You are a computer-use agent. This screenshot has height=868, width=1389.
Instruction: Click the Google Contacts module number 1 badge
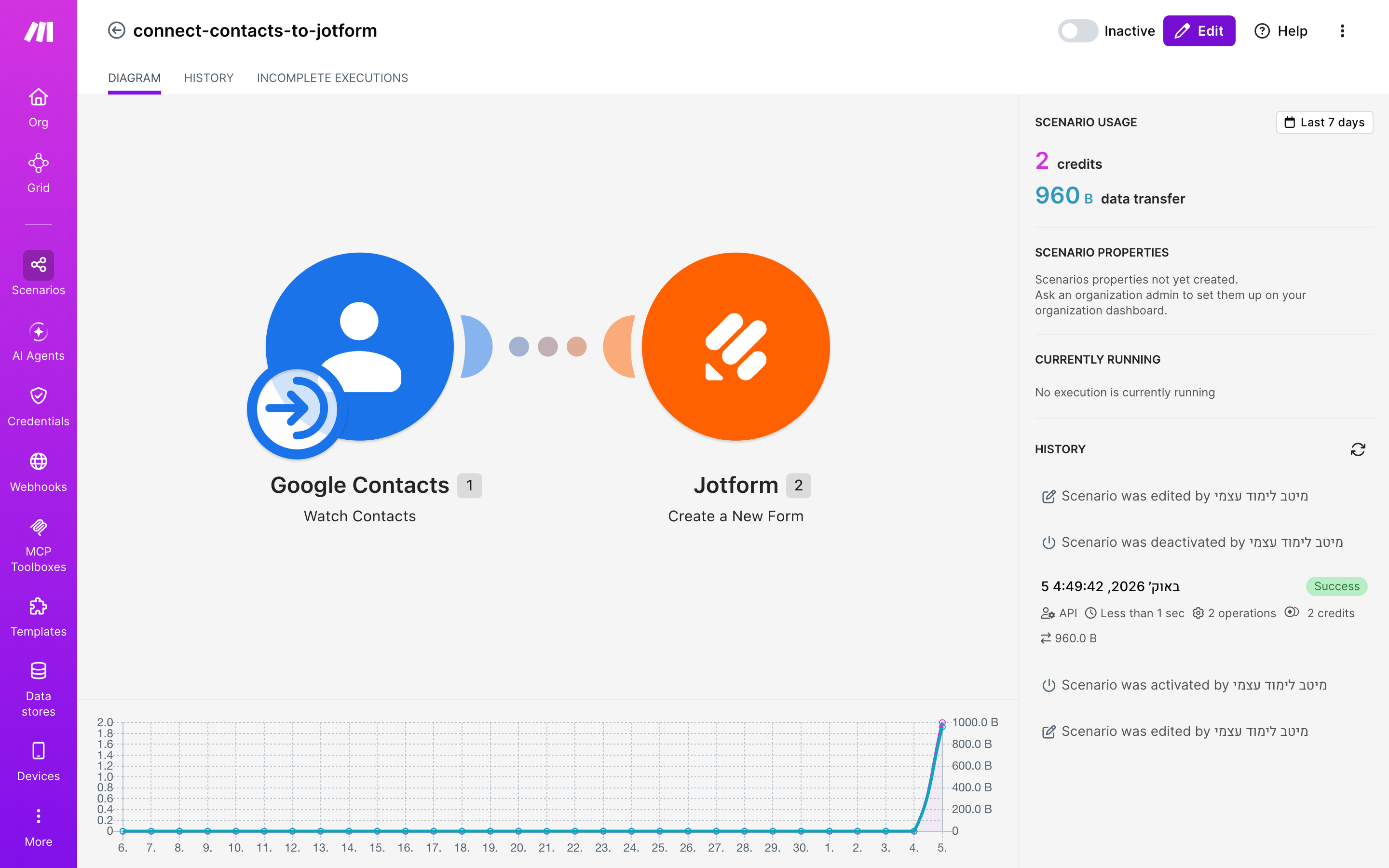point(469,486)
